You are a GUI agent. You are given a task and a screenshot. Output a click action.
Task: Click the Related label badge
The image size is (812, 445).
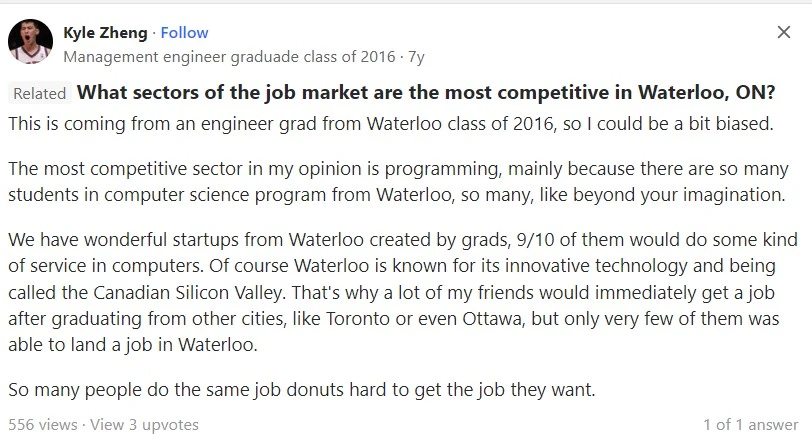tap(41, 93)
